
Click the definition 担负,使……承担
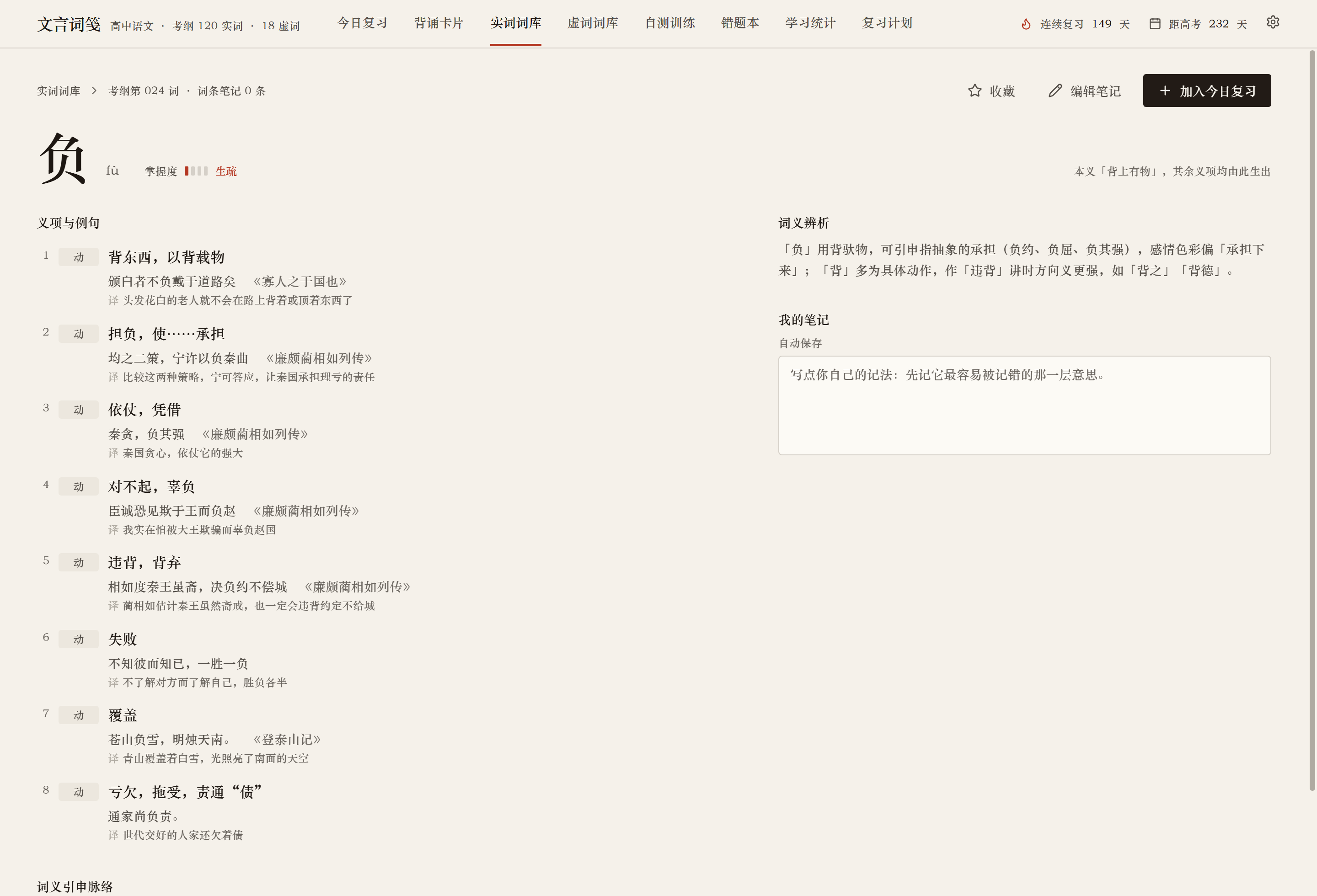click(x=166, y=334)
